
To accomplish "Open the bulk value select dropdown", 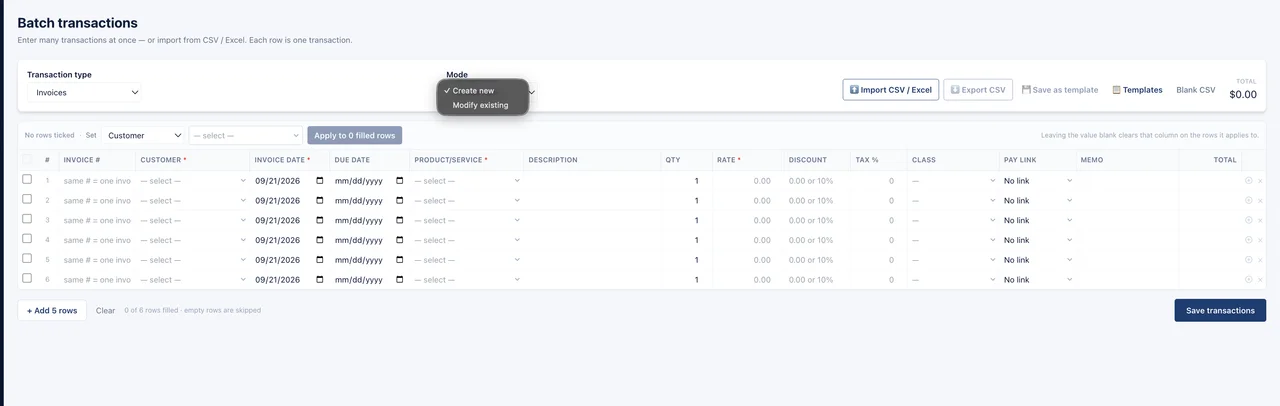I will [x=245, y=135].
